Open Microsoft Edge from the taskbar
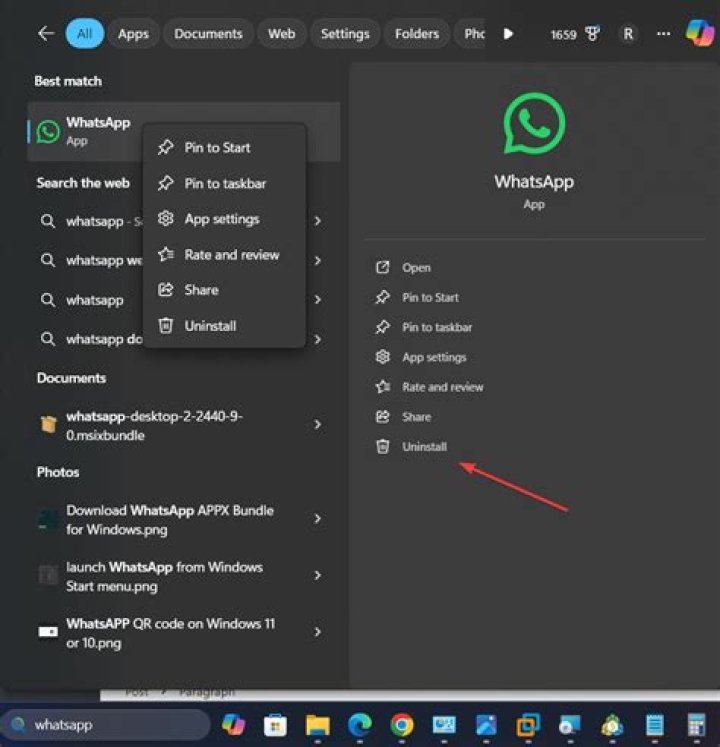The width and height of the screenshot is (720, 747). point(360,726)
